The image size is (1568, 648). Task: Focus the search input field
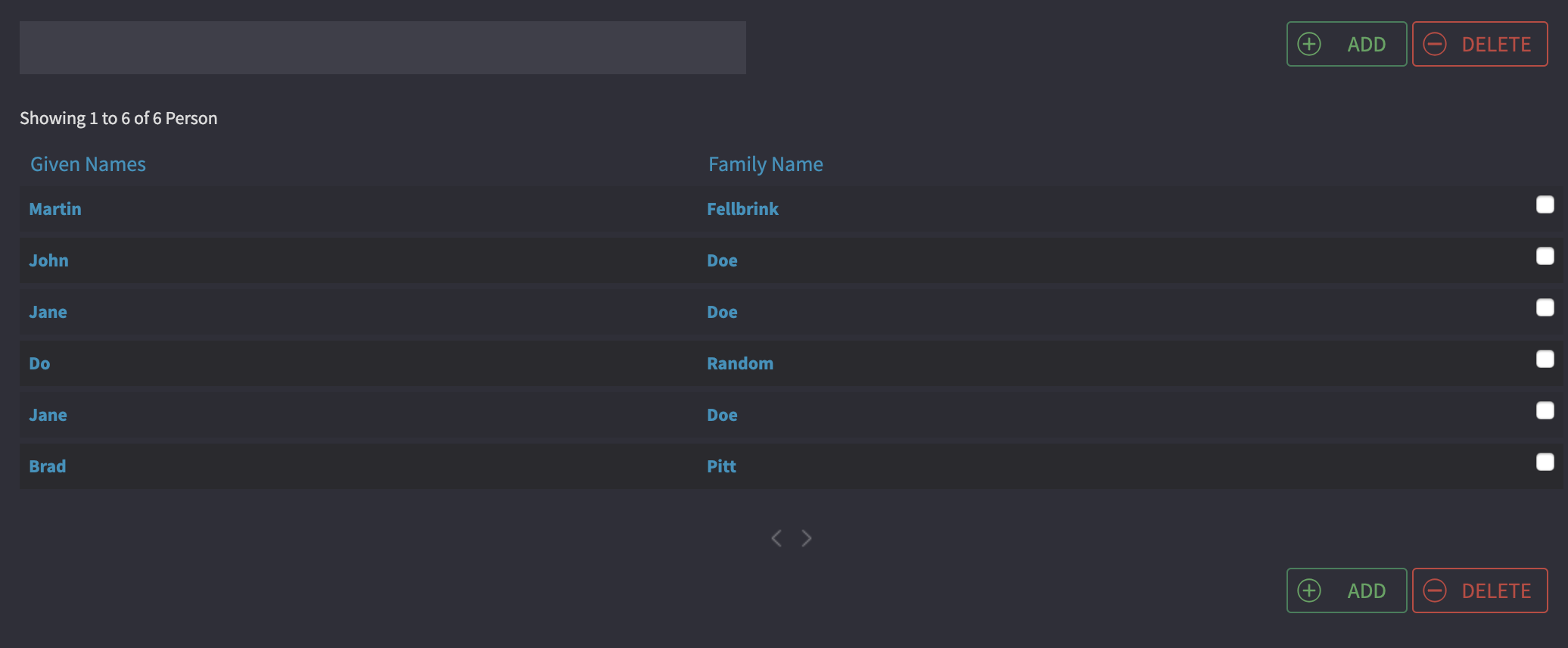point(382,48)
